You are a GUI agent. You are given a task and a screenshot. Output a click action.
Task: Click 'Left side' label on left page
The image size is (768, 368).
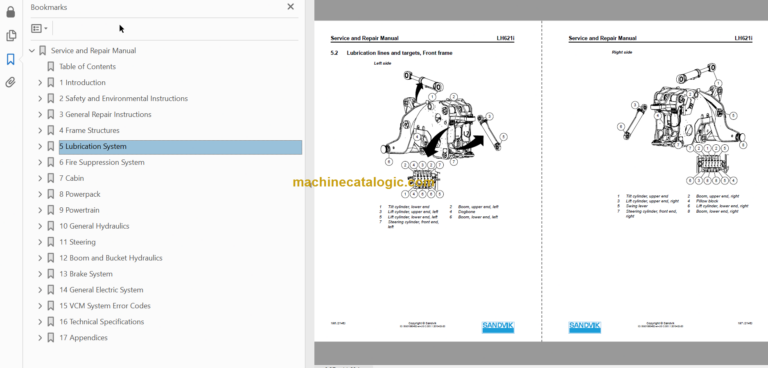click(383, 63)
